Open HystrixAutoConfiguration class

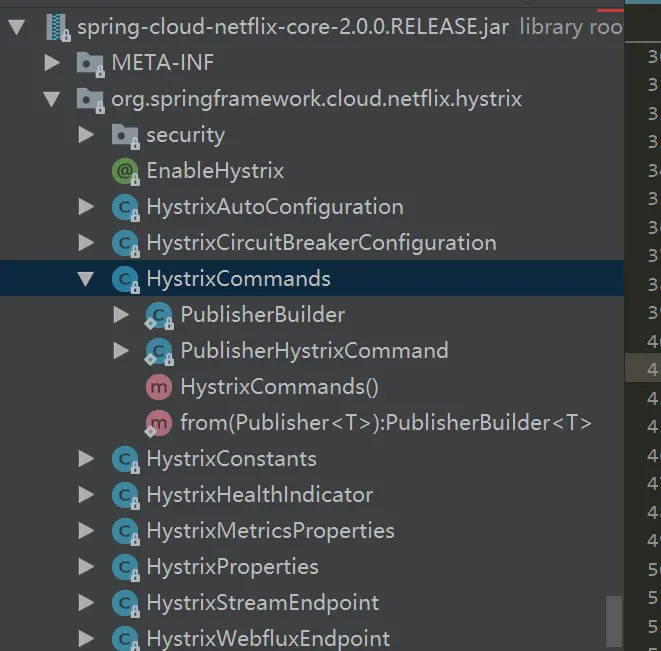pos(275,207)
